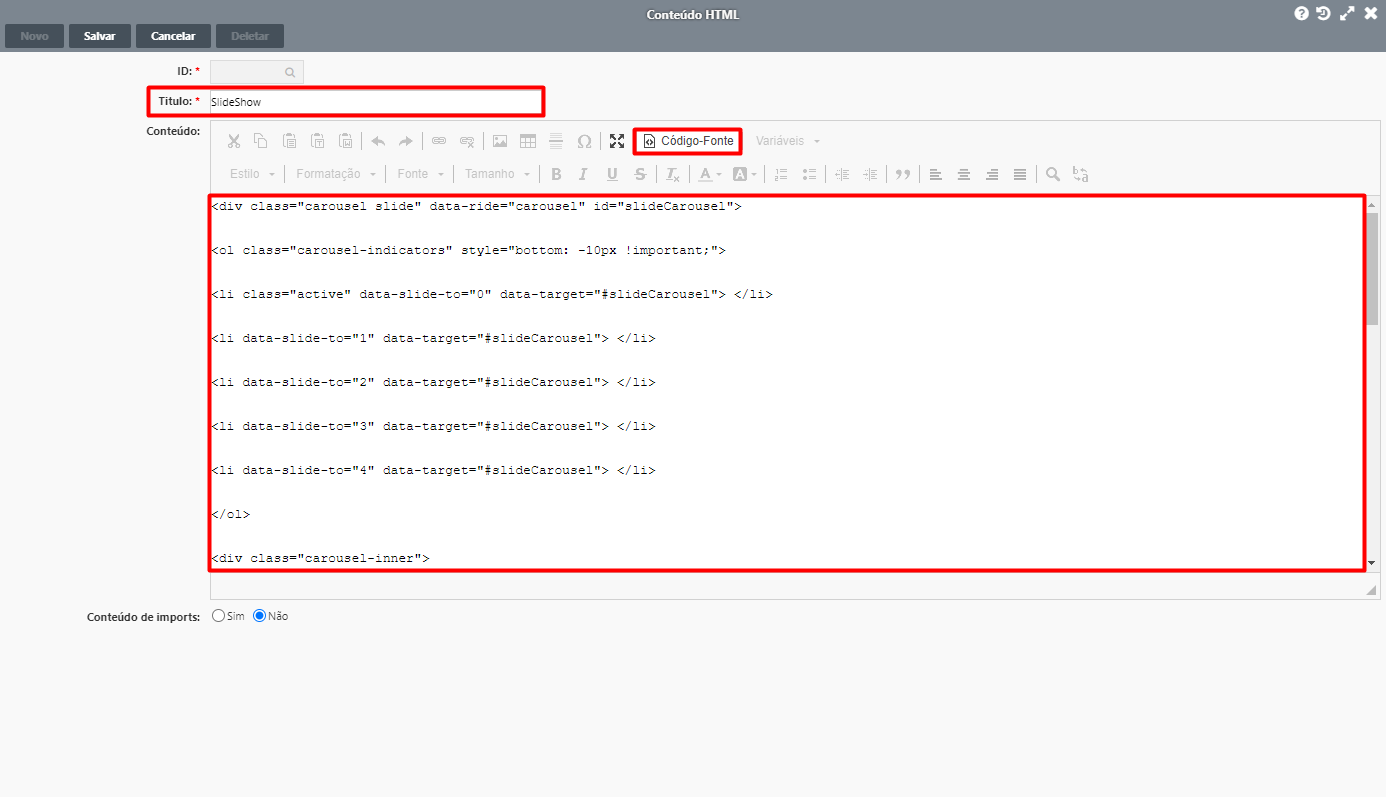Expand the window with diagonal arrows icon
Viewport: 1386px width, 797px height.
1347,14
